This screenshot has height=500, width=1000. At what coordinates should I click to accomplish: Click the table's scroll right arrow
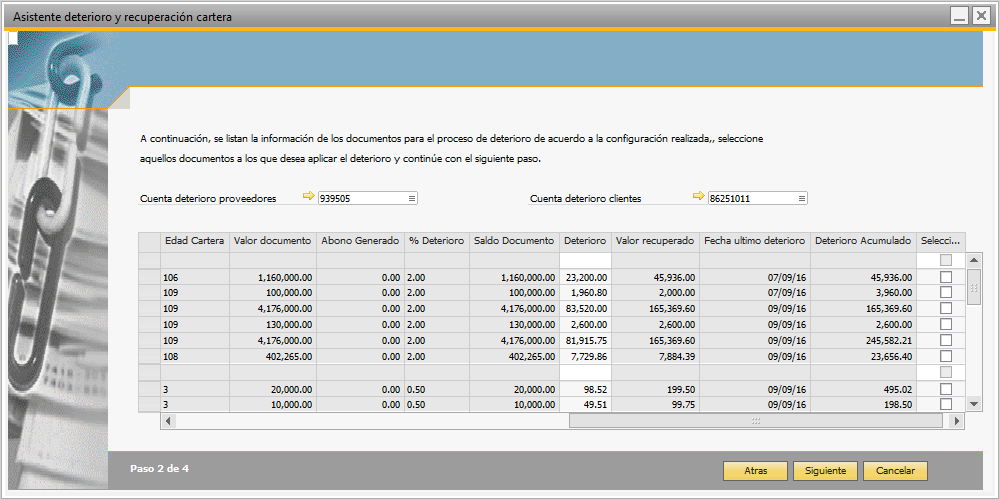tap(958, 421)
